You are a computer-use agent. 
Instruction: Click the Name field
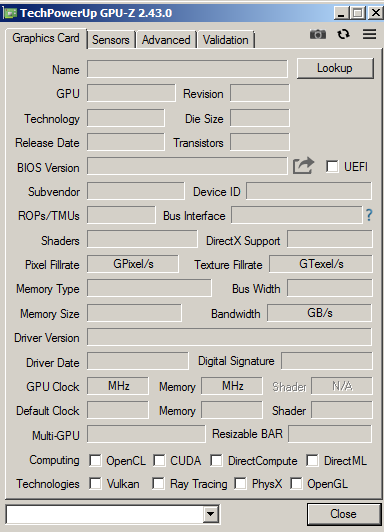click(x=187, y=69)
